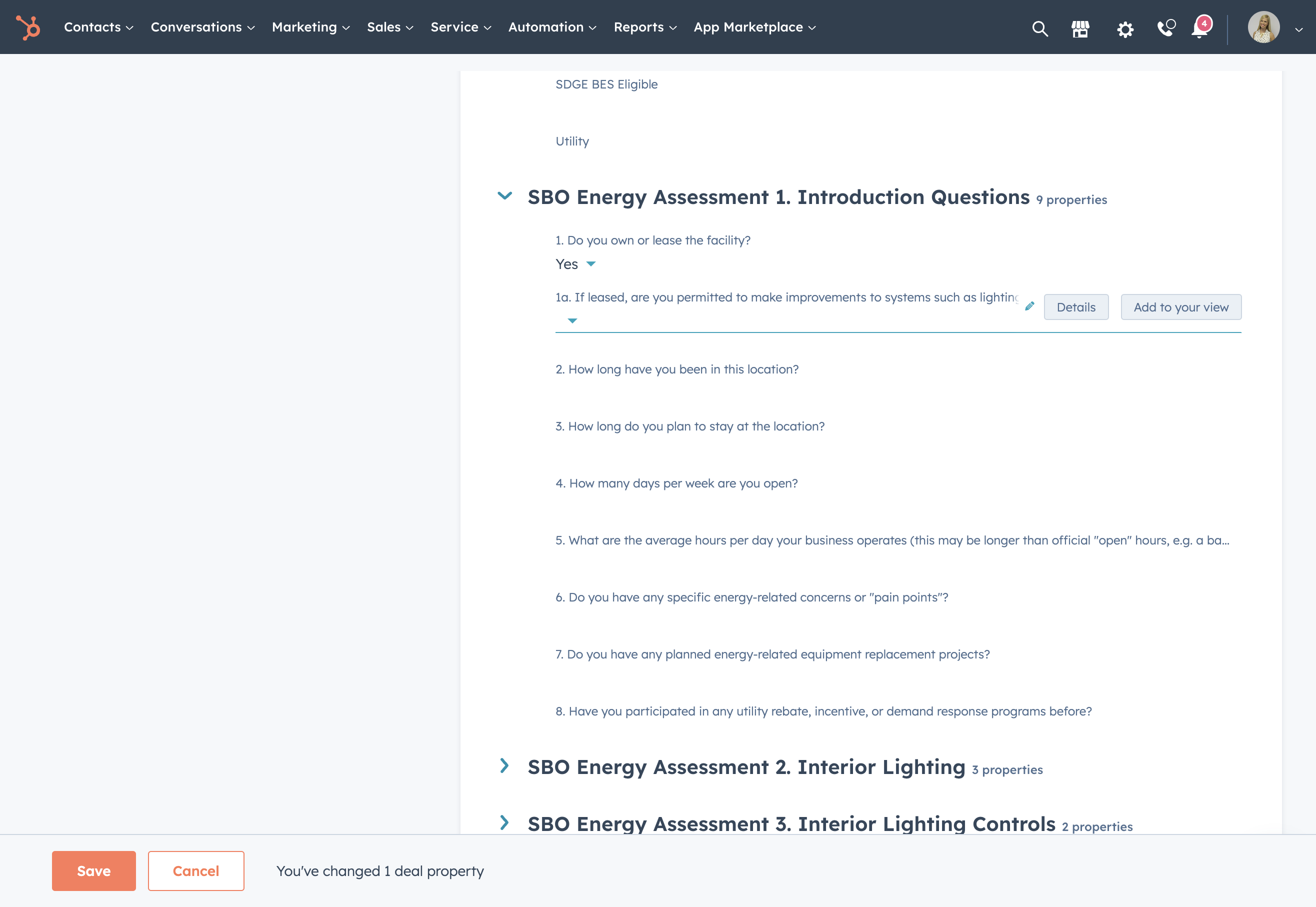Open the Automation menu
This screenshot has width=1316, height=907.
click(x=552, y=27)
